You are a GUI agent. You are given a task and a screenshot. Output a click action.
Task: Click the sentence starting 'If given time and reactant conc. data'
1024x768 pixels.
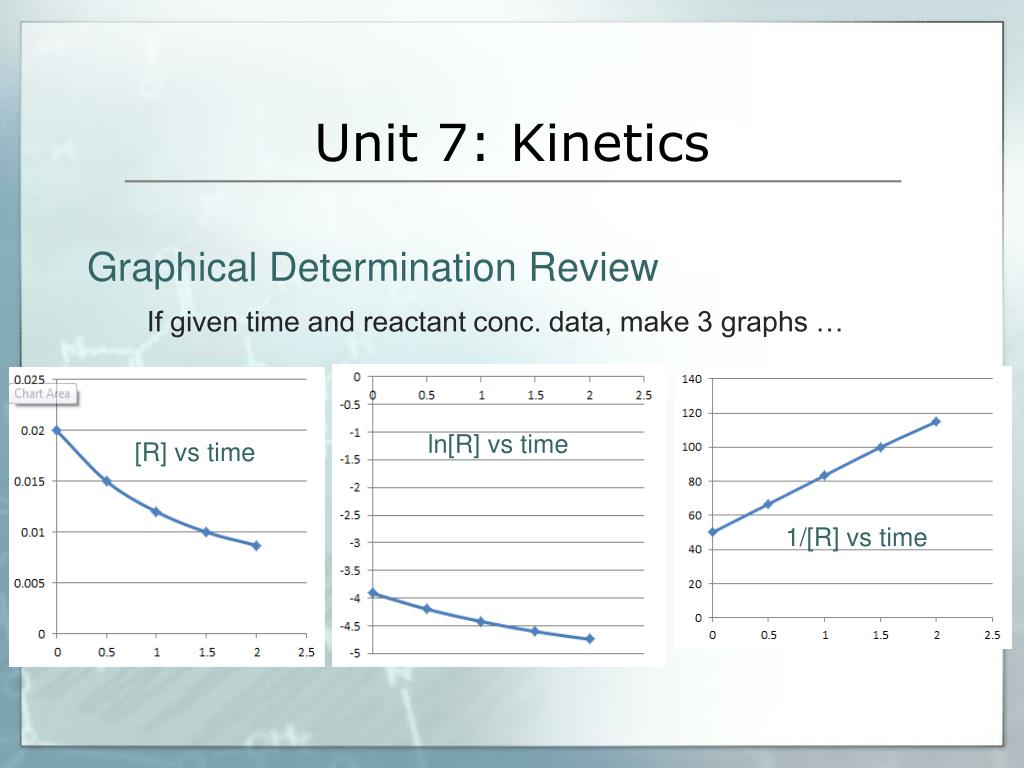pyautogui.click(x=494, y=322)
